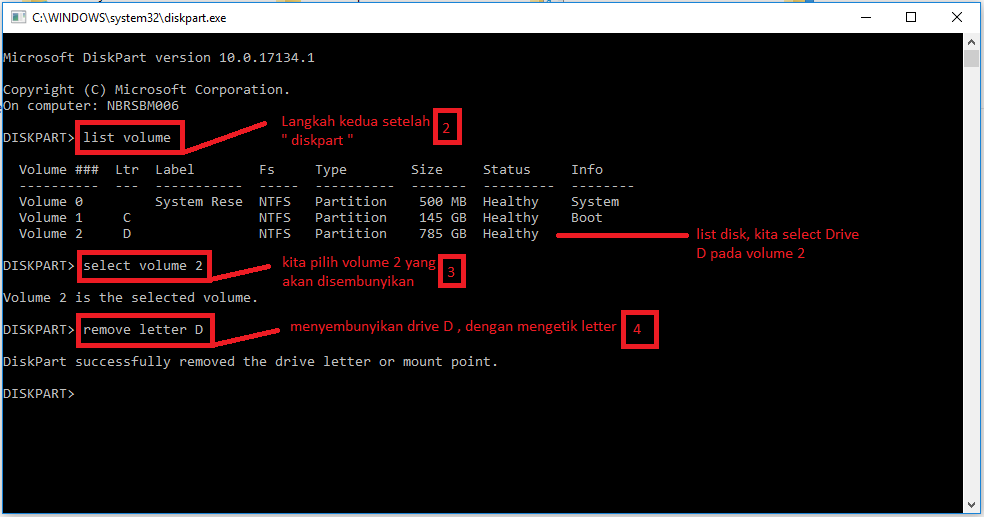Click the scrollbar up arrow
The image size is (984, 517).
[x=971, y=42]
